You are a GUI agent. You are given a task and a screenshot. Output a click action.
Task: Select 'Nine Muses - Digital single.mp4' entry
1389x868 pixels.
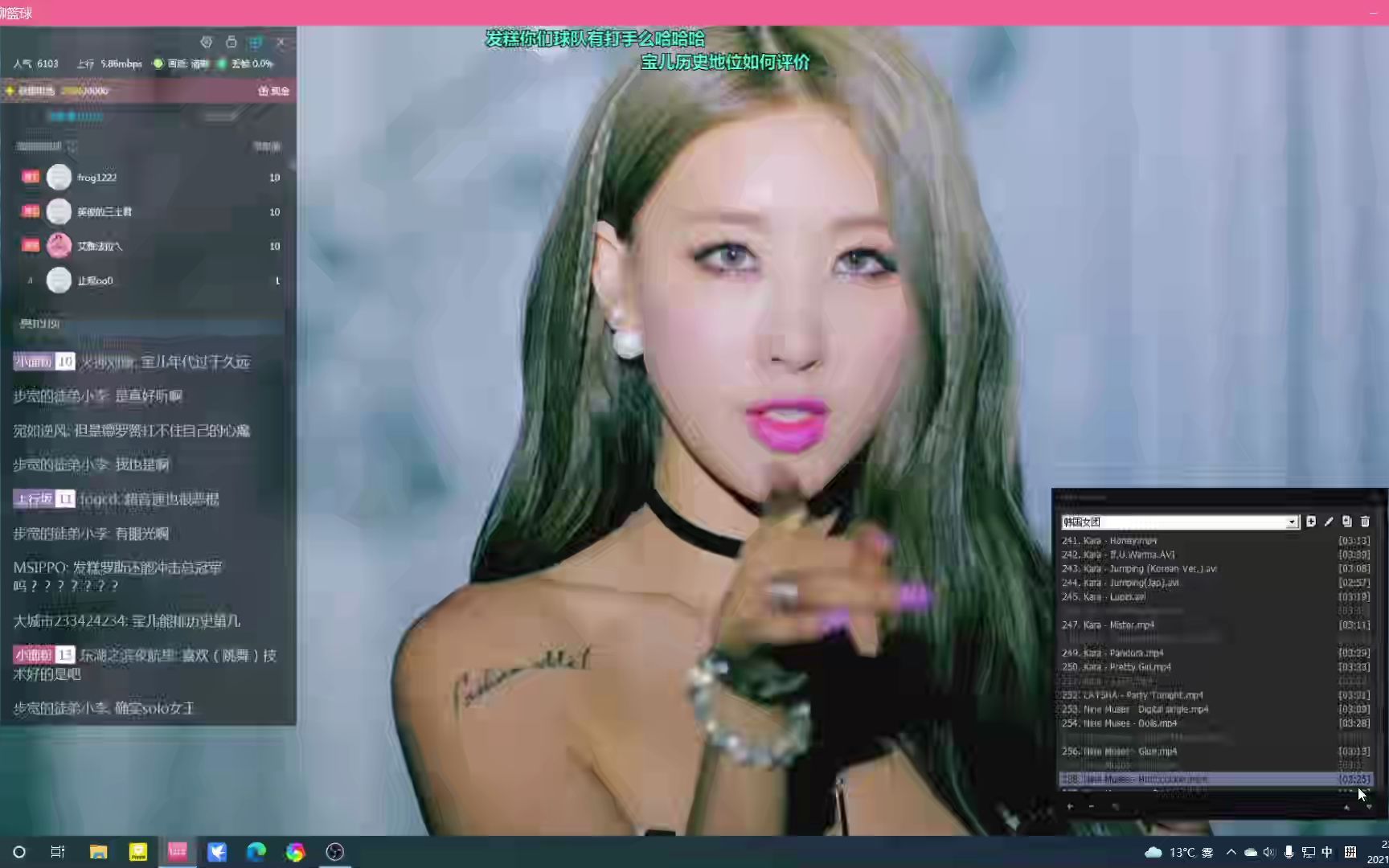1215,710
